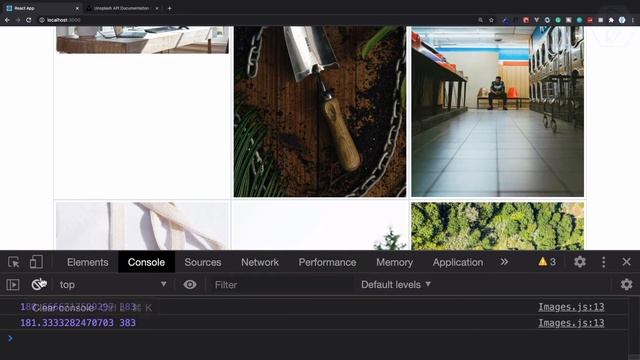Toggle the device toolbar icon
The image size is (640, 360).
tap(36, 262)
